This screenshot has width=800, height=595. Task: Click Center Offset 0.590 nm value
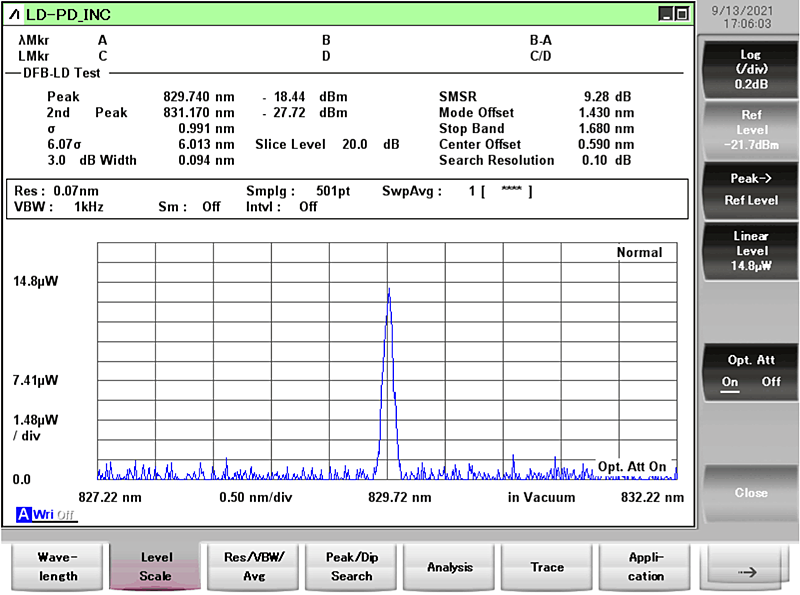(x=606, y=144)
